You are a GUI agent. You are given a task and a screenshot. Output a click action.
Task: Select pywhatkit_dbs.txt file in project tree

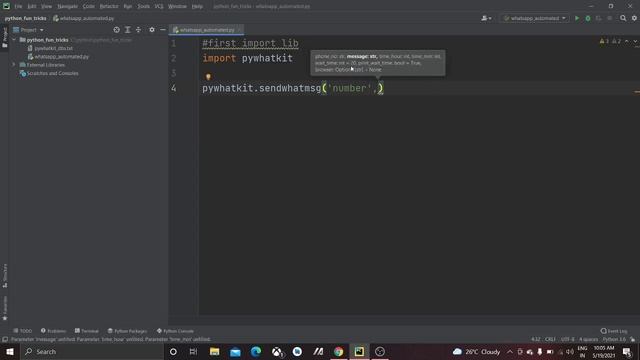coord(50,48)
